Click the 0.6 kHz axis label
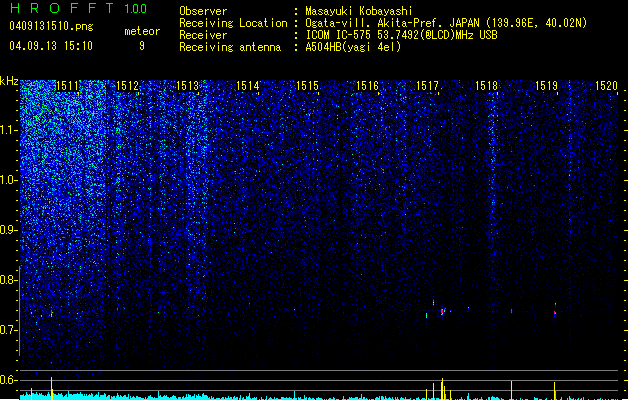Image resolution: width=629 pixels, height=400 pixels. tap(8, 380)
